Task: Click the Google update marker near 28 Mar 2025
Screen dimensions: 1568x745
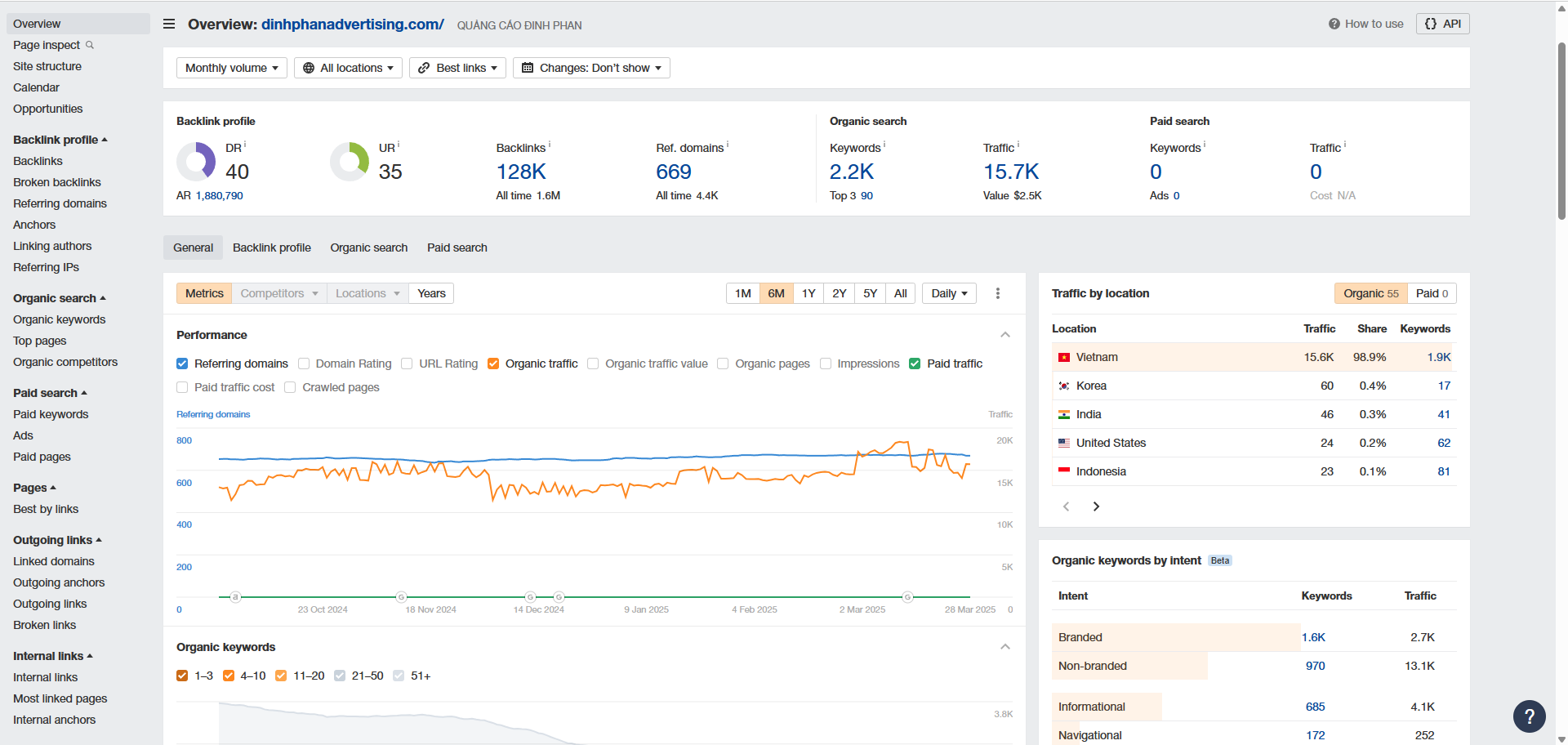Action: 907,597
